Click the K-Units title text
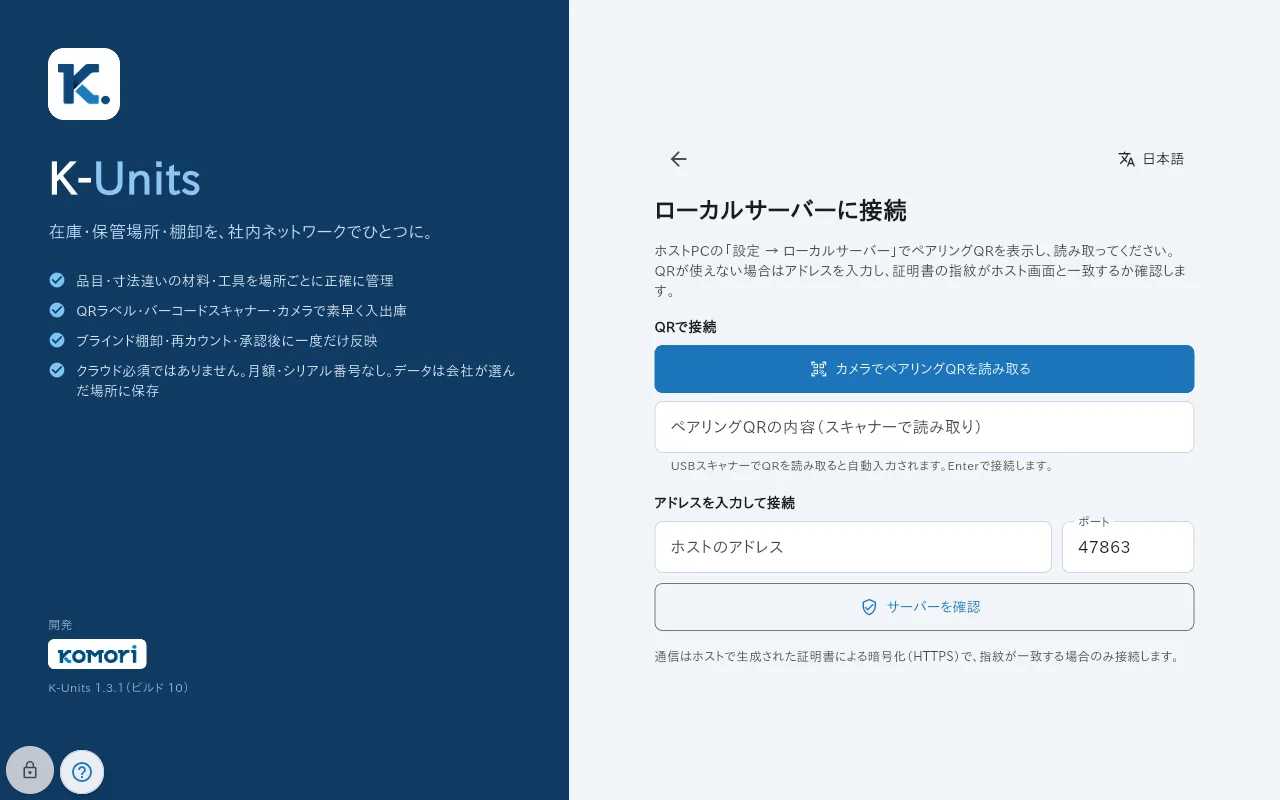This screenshot has height=800, width=1280. [125, 179]
